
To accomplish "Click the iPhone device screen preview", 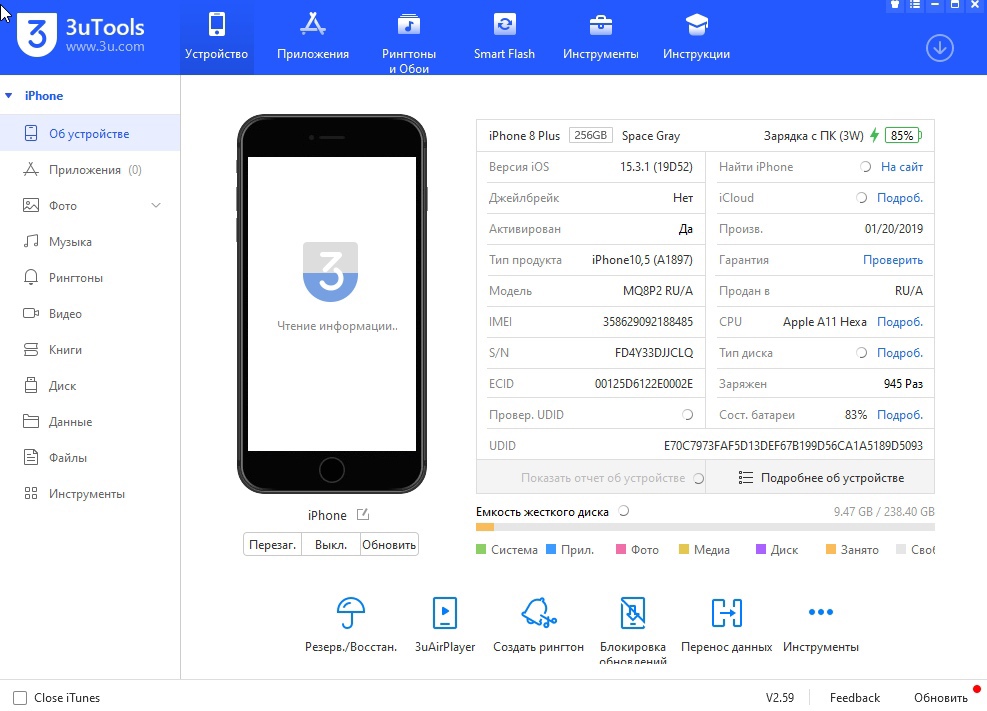I will pyautogui.click(x=332, y=304).
